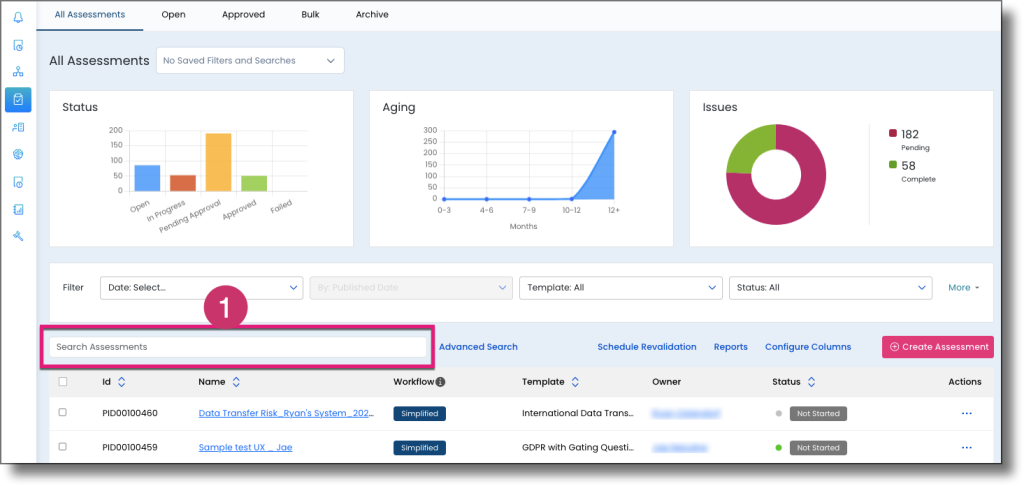The width and height of the screenshot is (1024, 486).
Task: Open the Data Transfer Risk_Ryan's System assessment
Action: pyautogui.click(x=286, y=413)
